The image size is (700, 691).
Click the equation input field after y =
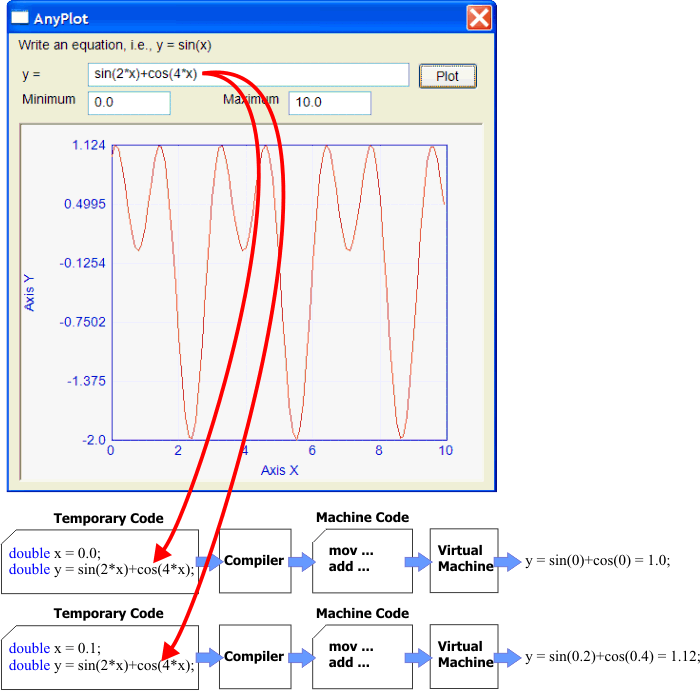248,75
